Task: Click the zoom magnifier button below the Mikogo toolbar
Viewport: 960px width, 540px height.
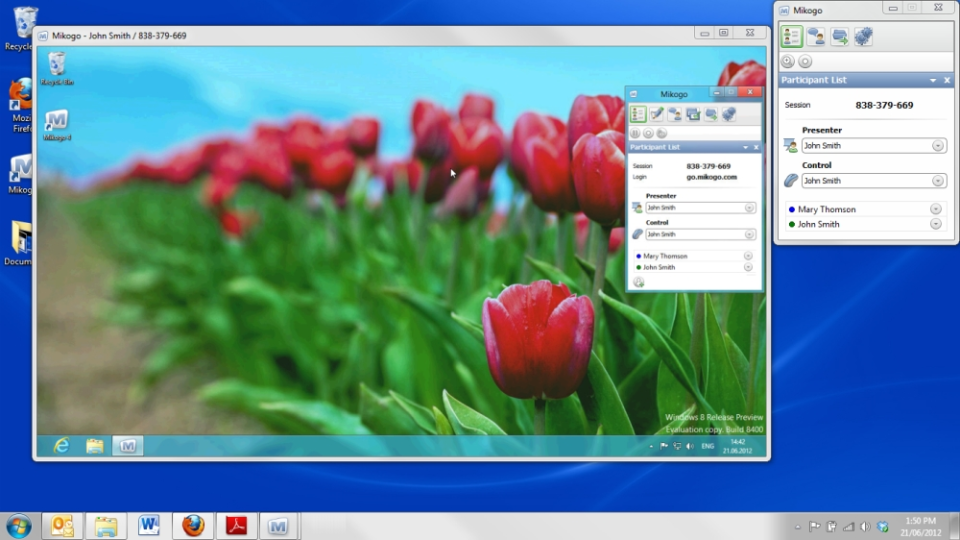Action: pos(787,61)
